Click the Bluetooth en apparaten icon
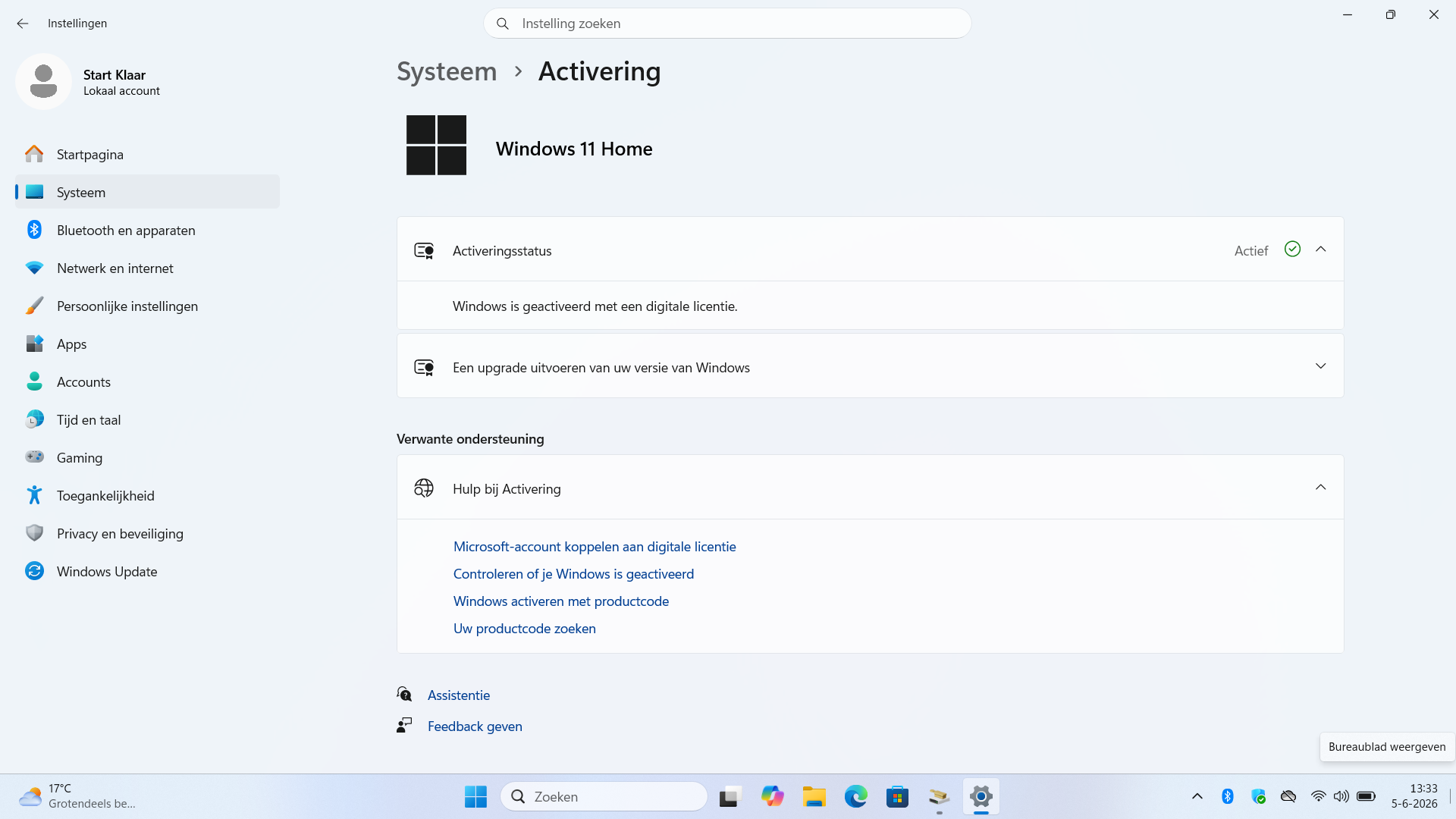The height and width of the screenshot is (819, 1456). click(34, 230)
